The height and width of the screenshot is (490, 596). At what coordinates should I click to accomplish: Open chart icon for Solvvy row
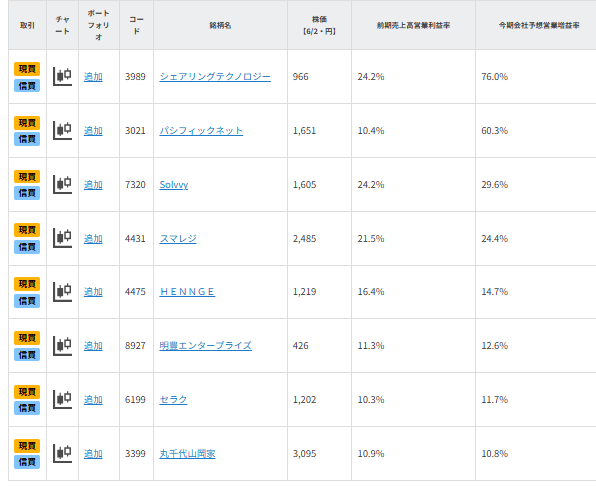tap(62, 184)
